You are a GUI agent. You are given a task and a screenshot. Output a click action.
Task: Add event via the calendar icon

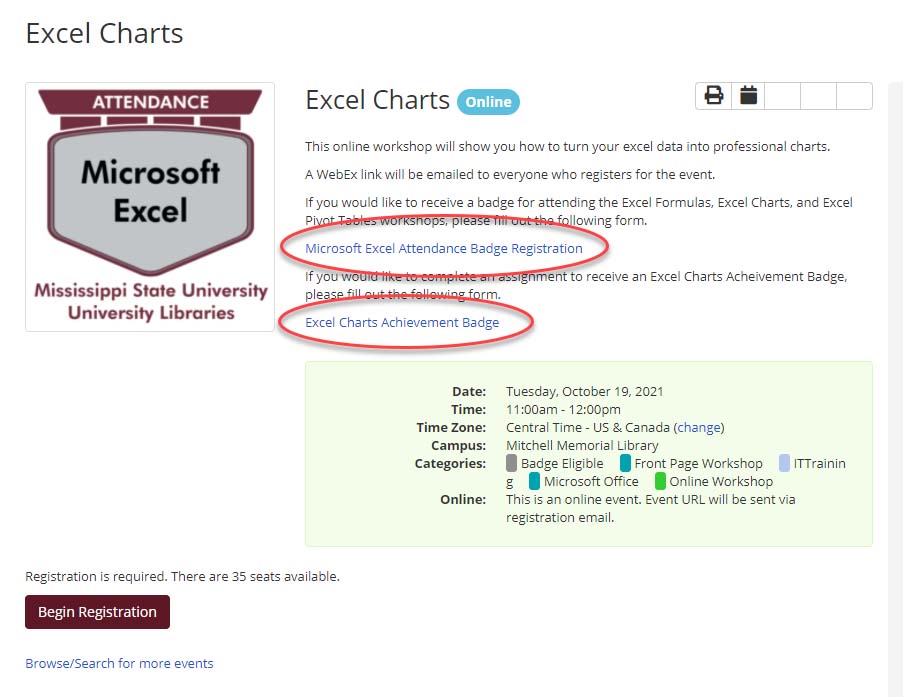[x=748, y=96]
